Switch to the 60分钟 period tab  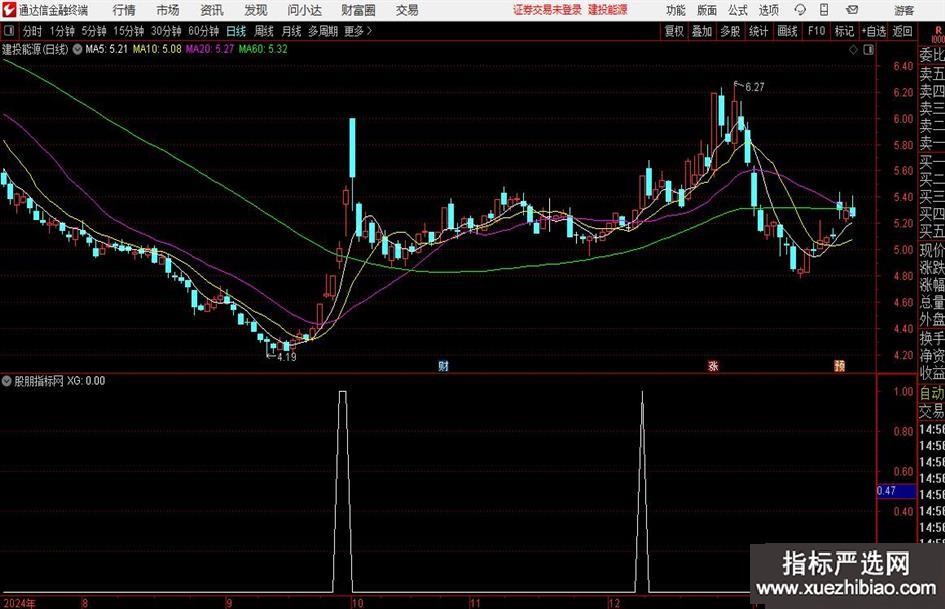(x=204, y=31)
